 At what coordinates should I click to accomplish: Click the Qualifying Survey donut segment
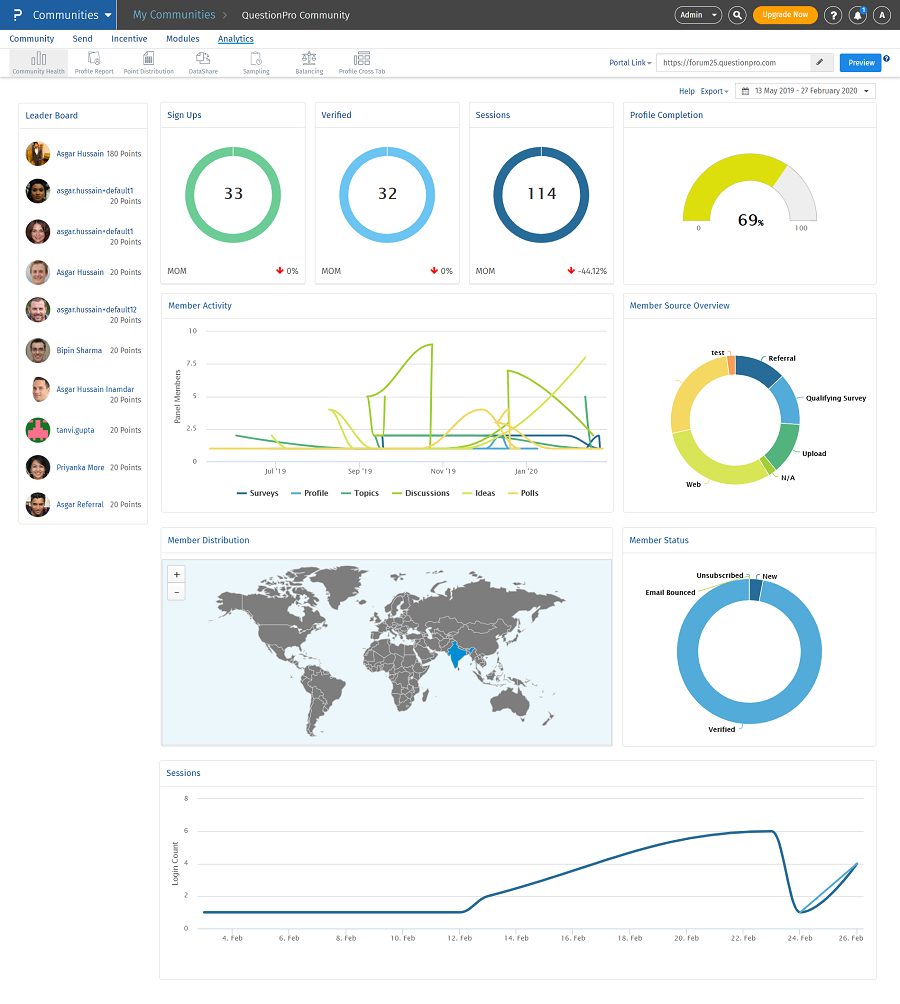pyautogui.click(x=788, y=401)
